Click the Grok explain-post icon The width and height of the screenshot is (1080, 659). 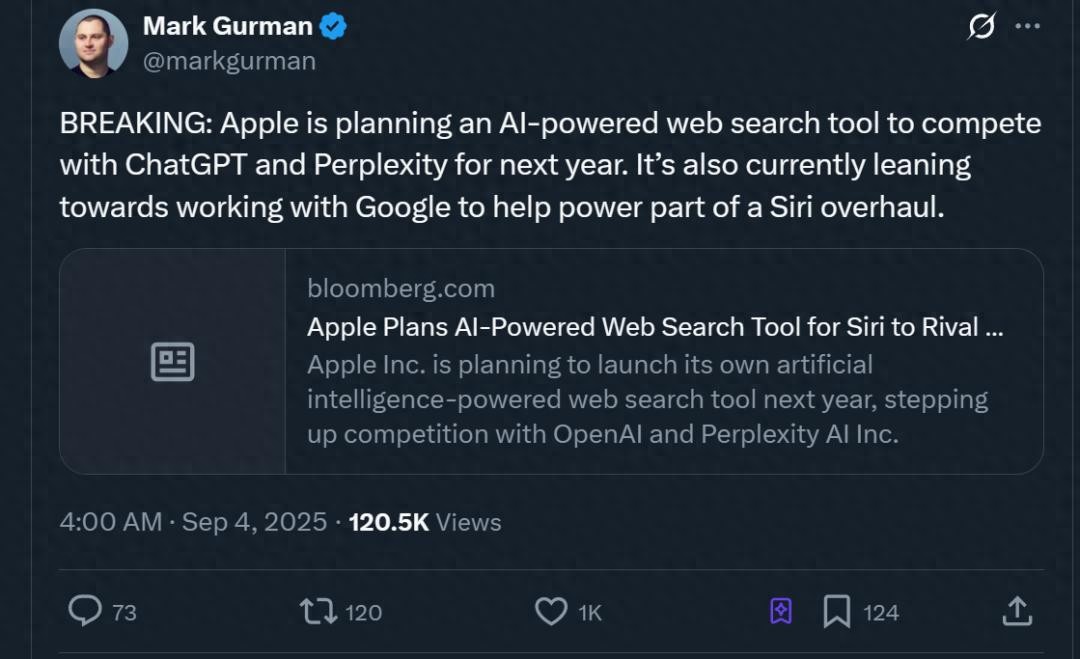pyautogui.click(x=982, y=27)
